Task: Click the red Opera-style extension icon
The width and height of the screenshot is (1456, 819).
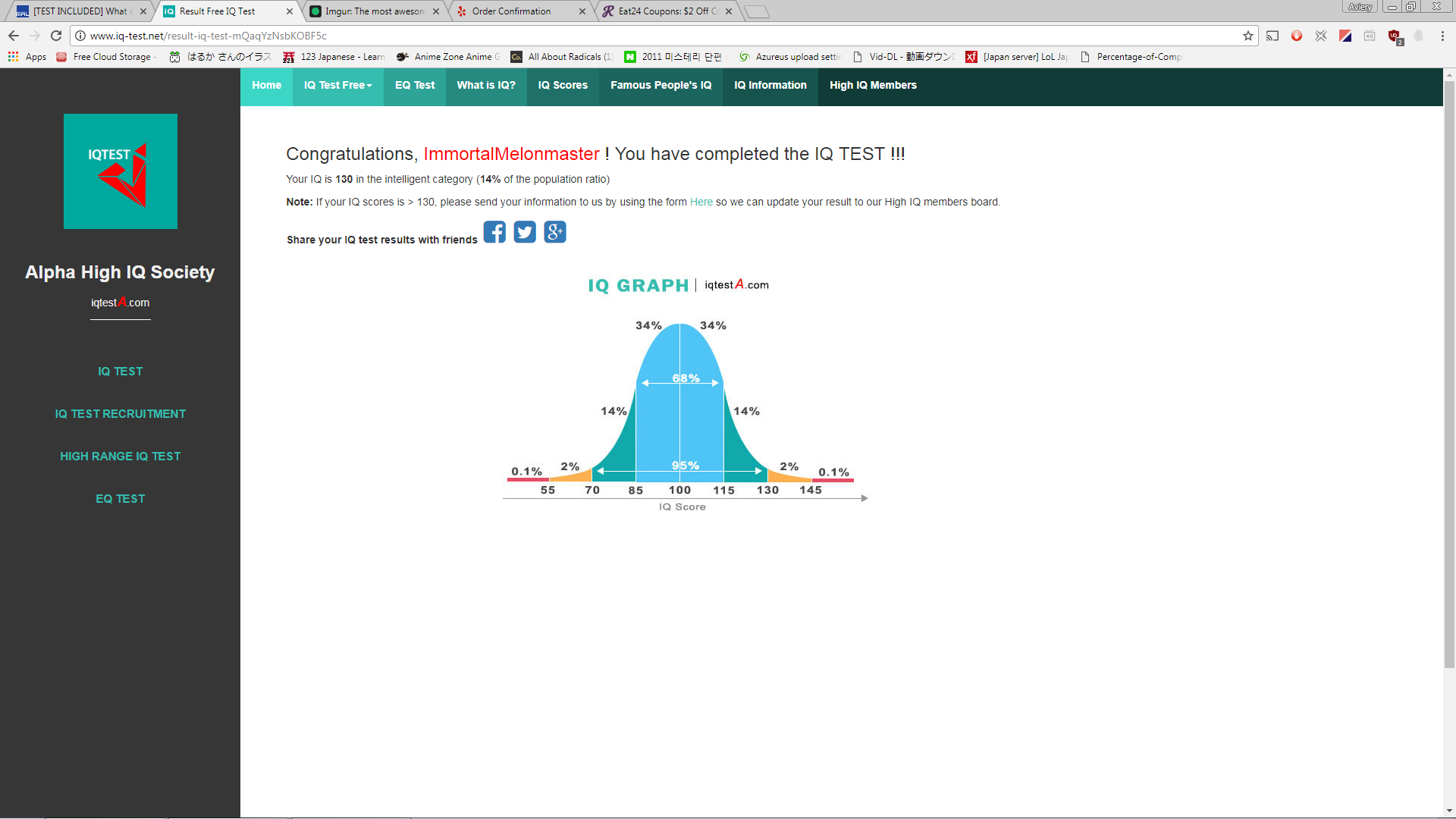Action: (x=1297, y=36)
